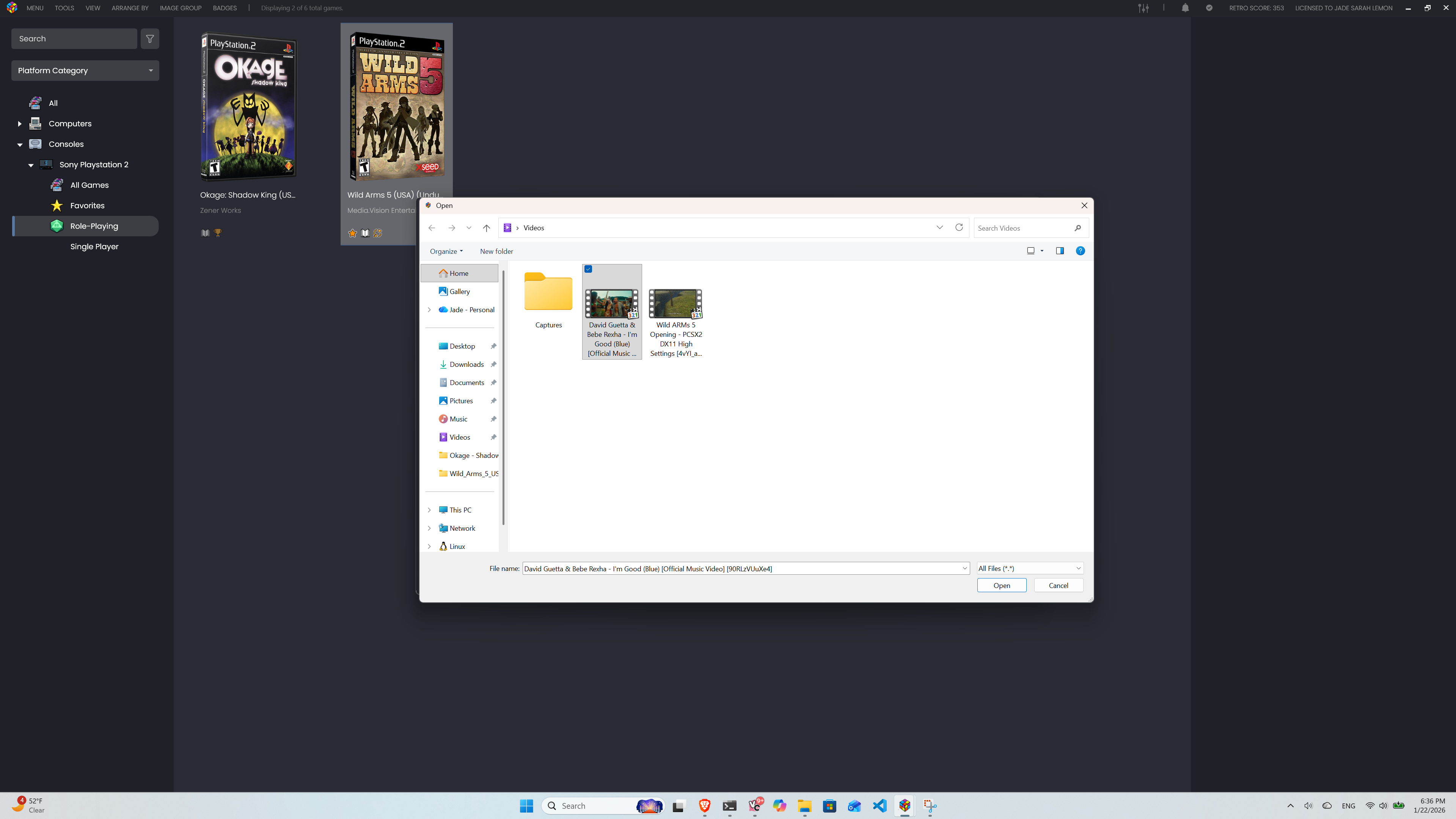The width and height of the screenshot is (1456, 819).
Task: Select the Wild ARMs 5 Opening video thumbnail
Action: [x=675, y=304]
